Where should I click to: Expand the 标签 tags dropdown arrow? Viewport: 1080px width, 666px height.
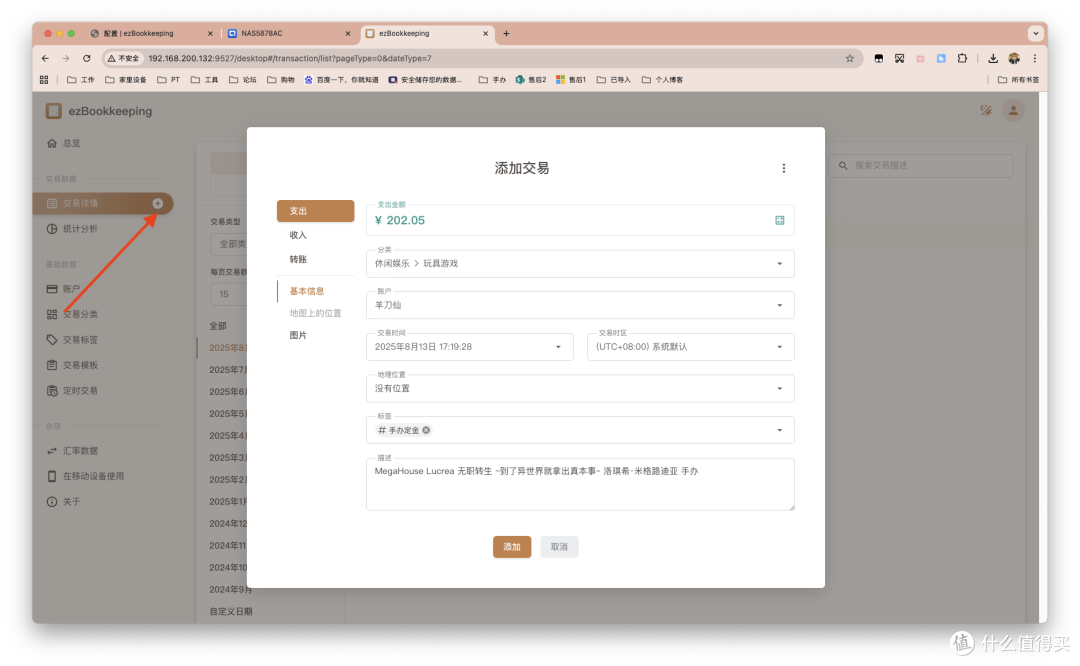click(x=780, y=430)
